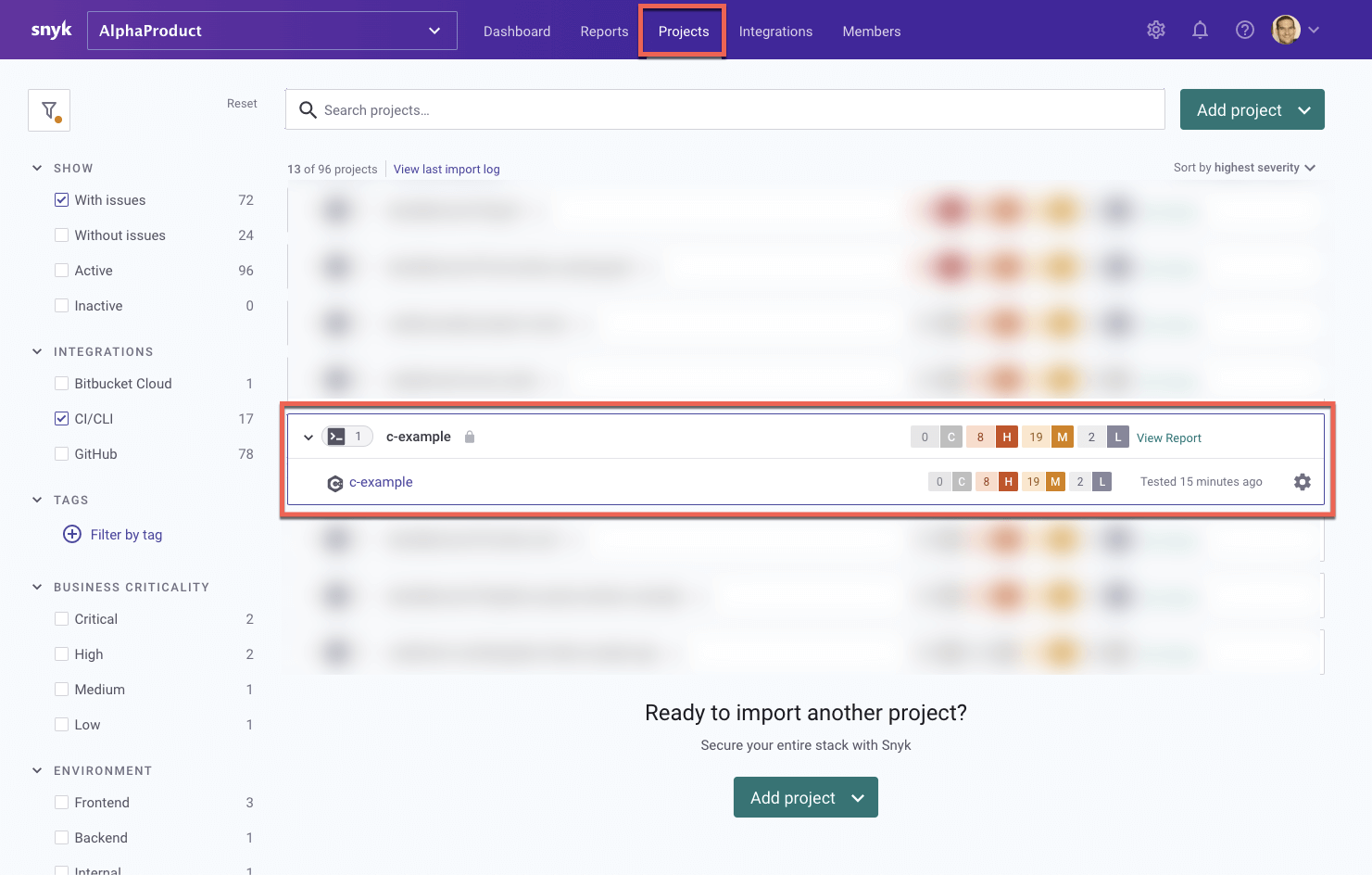Click Filter by tag
Viewport: 1372px width, 875px height.
(x=126, y=535)
